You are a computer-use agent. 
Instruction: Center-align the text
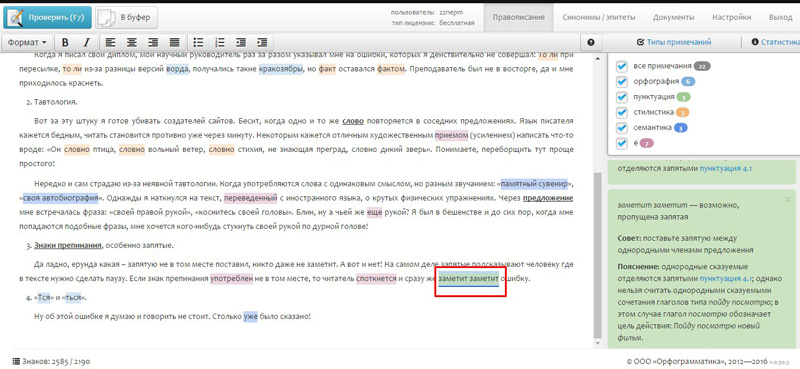pos(132,42)
